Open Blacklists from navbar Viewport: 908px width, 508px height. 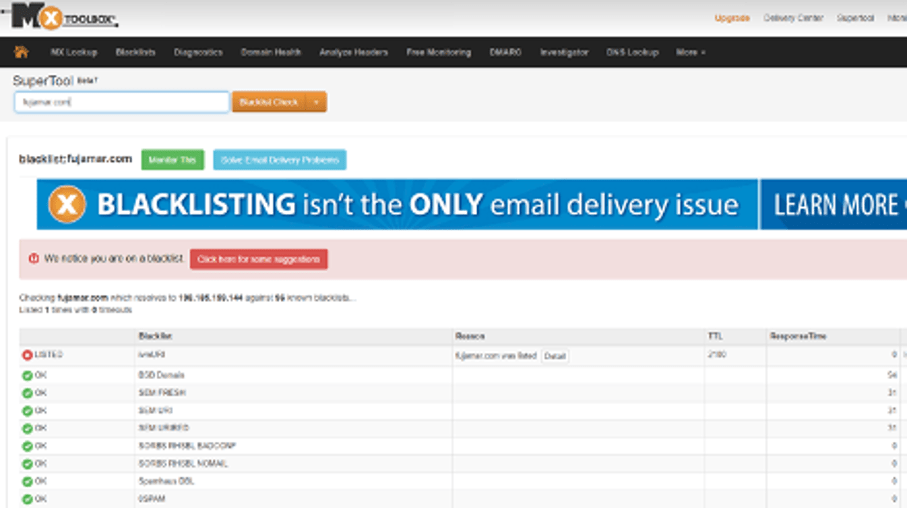click(x=136, y=52)
